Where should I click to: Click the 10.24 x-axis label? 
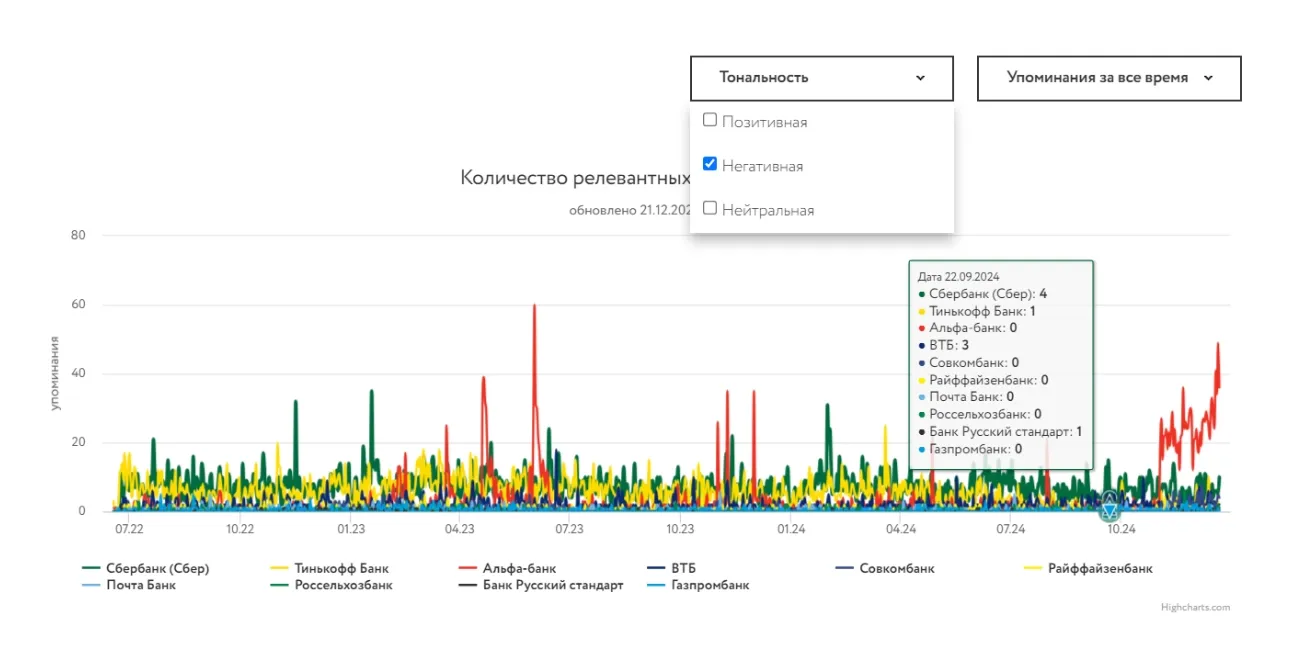click(1121, 529)
